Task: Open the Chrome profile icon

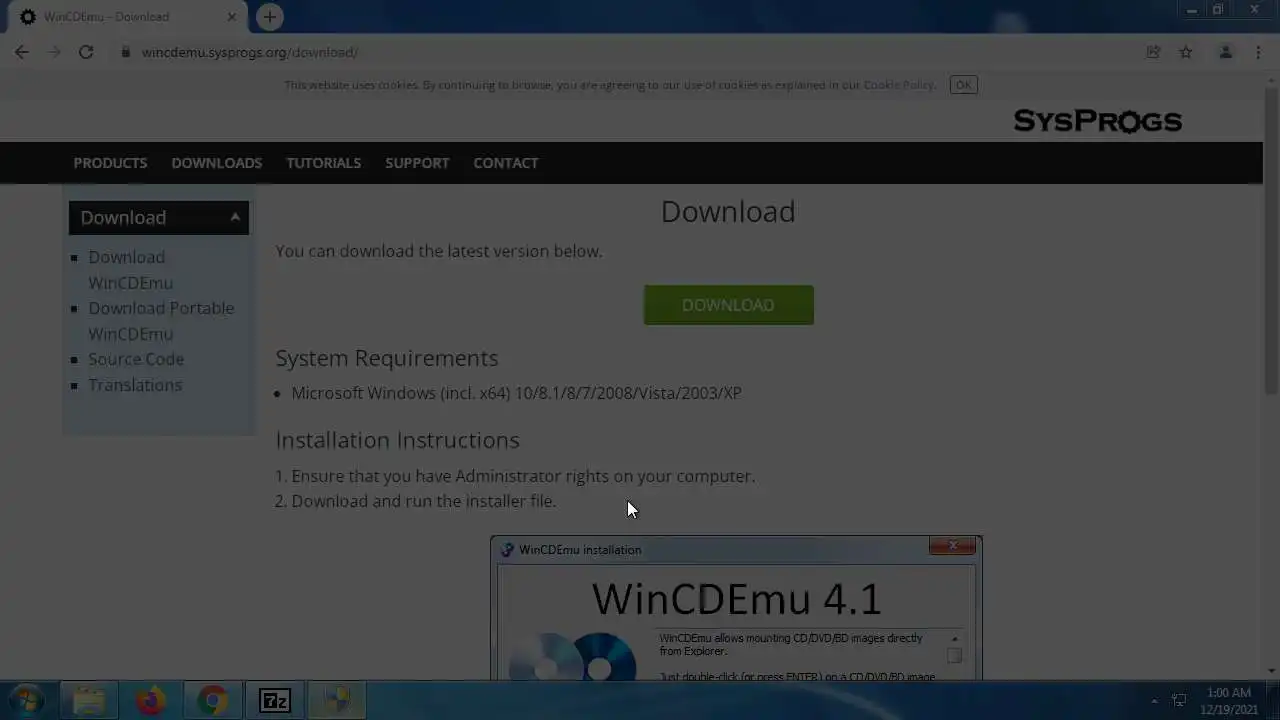Action: (1225, 52)
